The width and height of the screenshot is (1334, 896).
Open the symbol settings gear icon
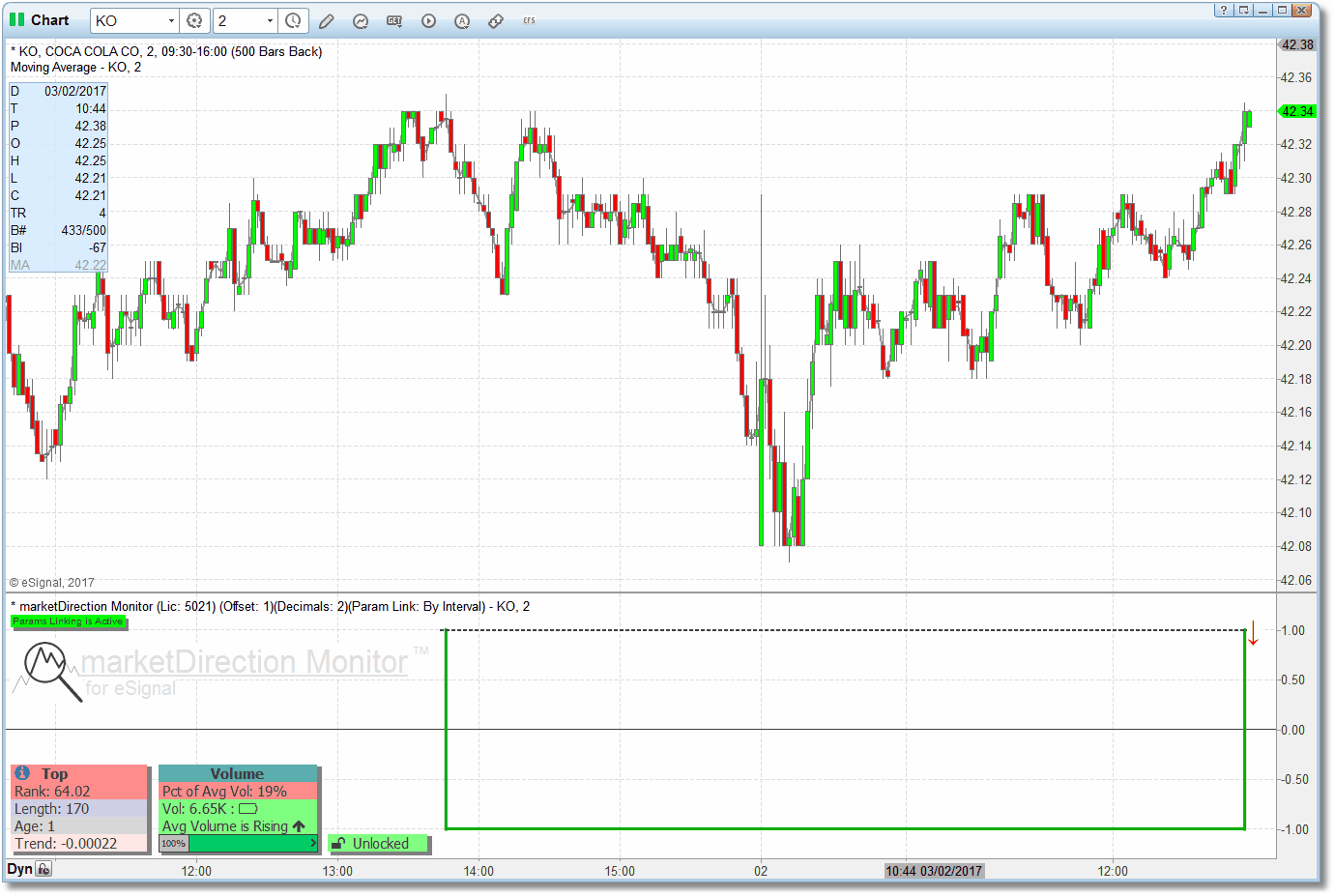point(194,20)
